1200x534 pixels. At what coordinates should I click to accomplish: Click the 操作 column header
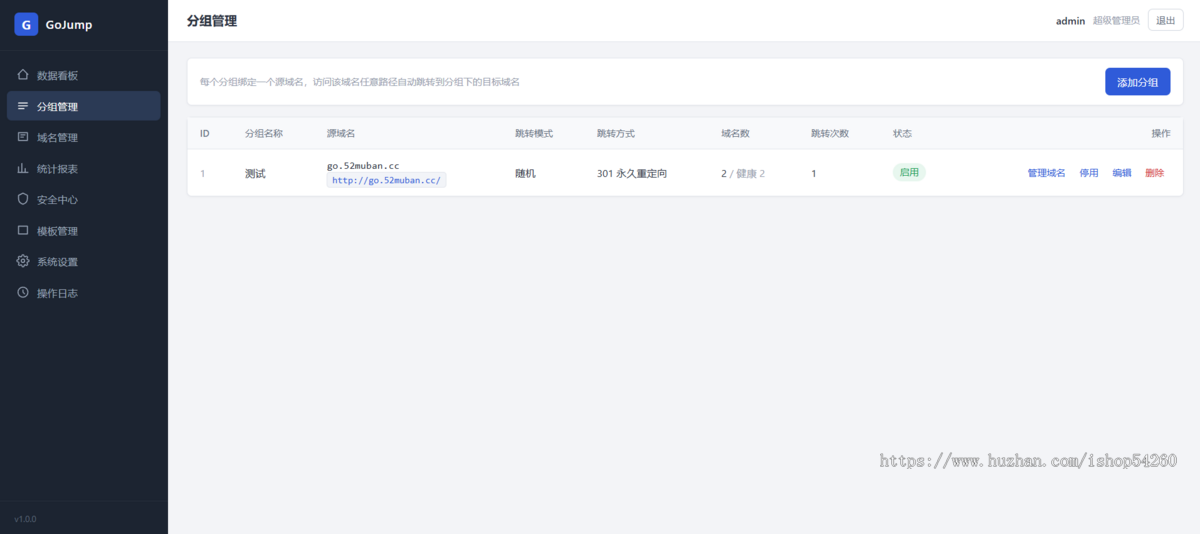1161,133
